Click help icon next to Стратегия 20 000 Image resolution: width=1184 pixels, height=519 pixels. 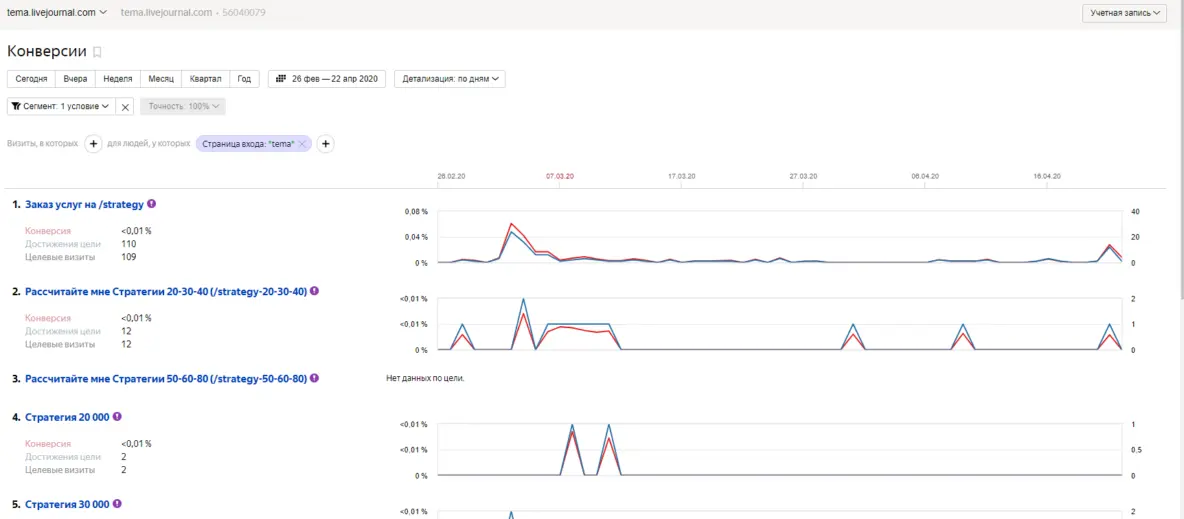(117, 416)
